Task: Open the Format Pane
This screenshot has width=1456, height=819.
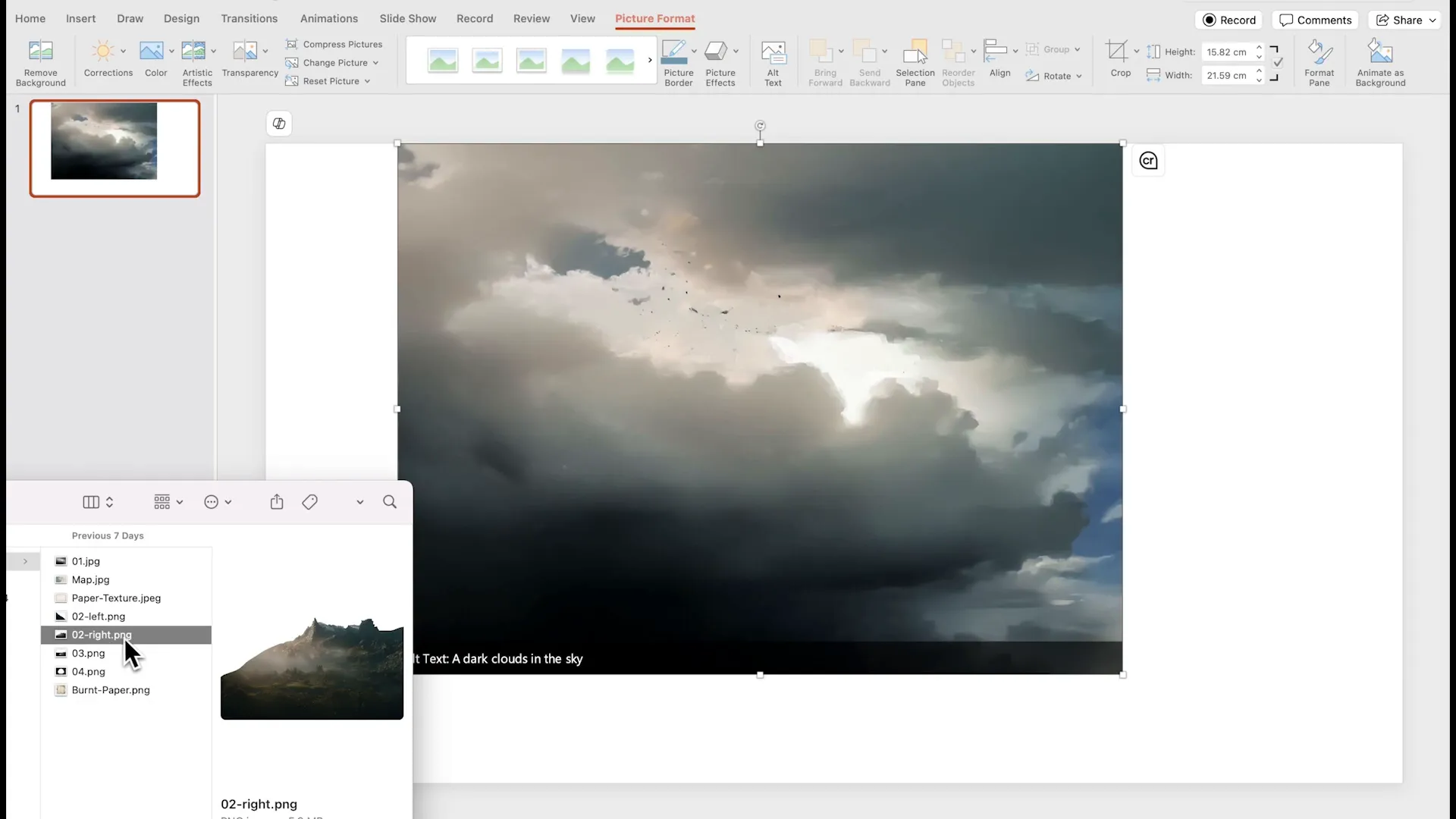Action: coord(1319,63)
